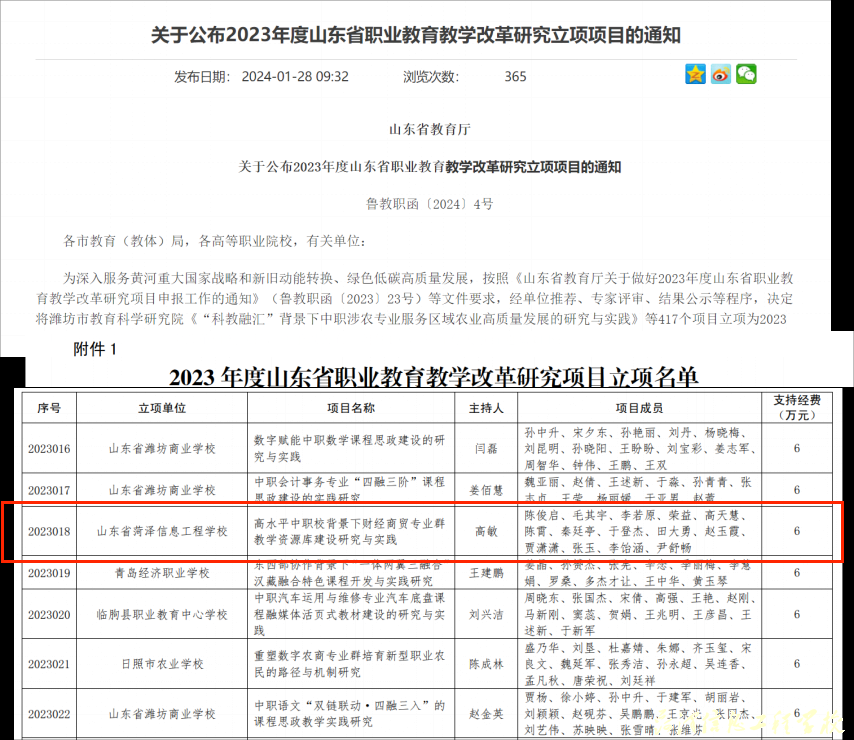Click the 主持人 column header

click(x=487, y=406)
